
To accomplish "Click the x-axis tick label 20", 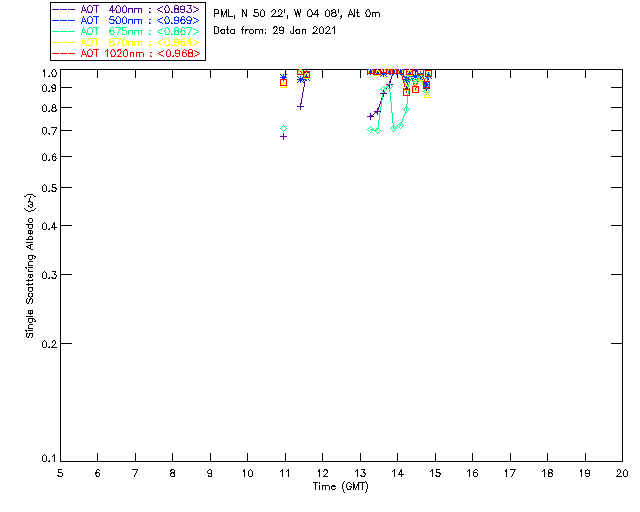I will (622, 473).
